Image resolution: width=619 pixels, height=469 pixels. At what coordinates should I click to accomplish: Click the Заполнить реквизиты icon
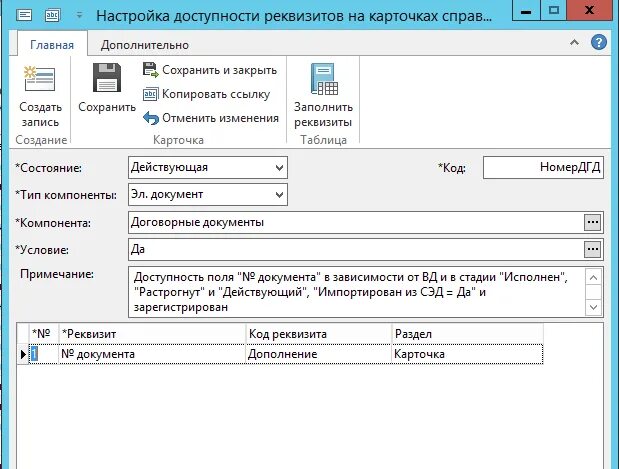pyautogui.click(x=324, y=79)
